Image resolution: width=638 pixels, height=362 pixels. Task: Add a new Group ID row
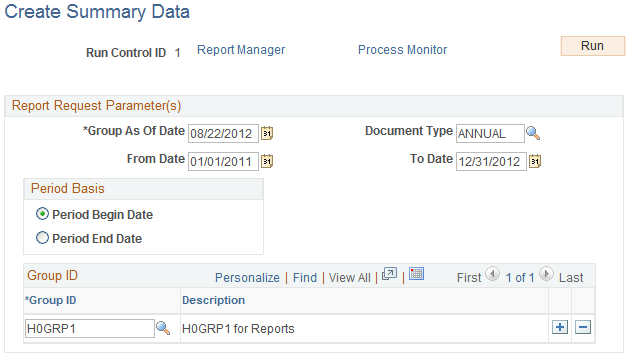click(560, 327)
